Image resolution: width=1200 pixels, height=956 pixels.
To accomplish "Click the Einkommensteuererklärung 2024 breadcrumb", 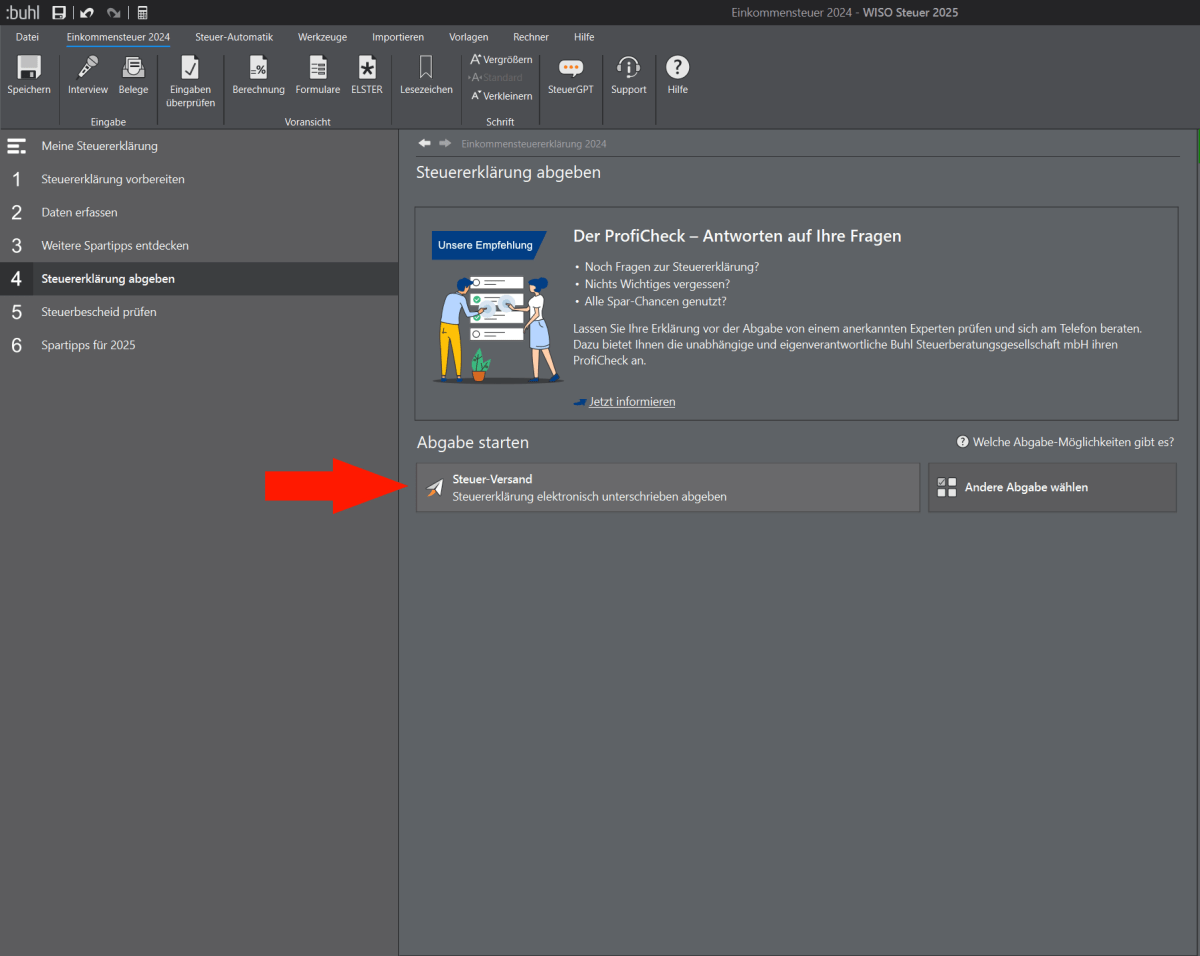I will pyautogui.click(x=534, y=144).
